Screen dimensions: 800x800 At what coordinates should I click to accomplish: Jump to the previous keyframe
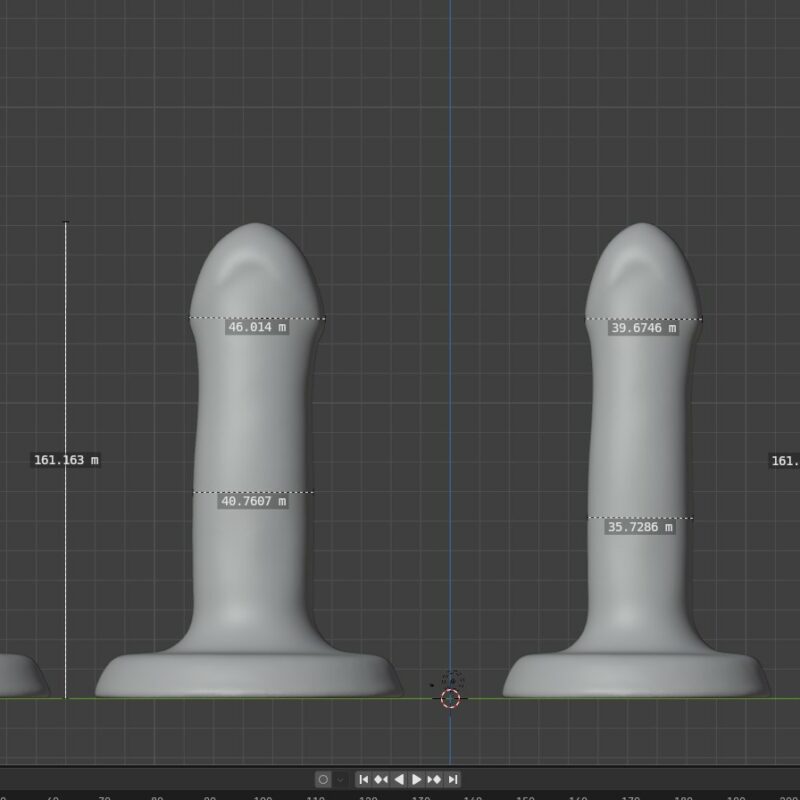click(x=381, y=779)
